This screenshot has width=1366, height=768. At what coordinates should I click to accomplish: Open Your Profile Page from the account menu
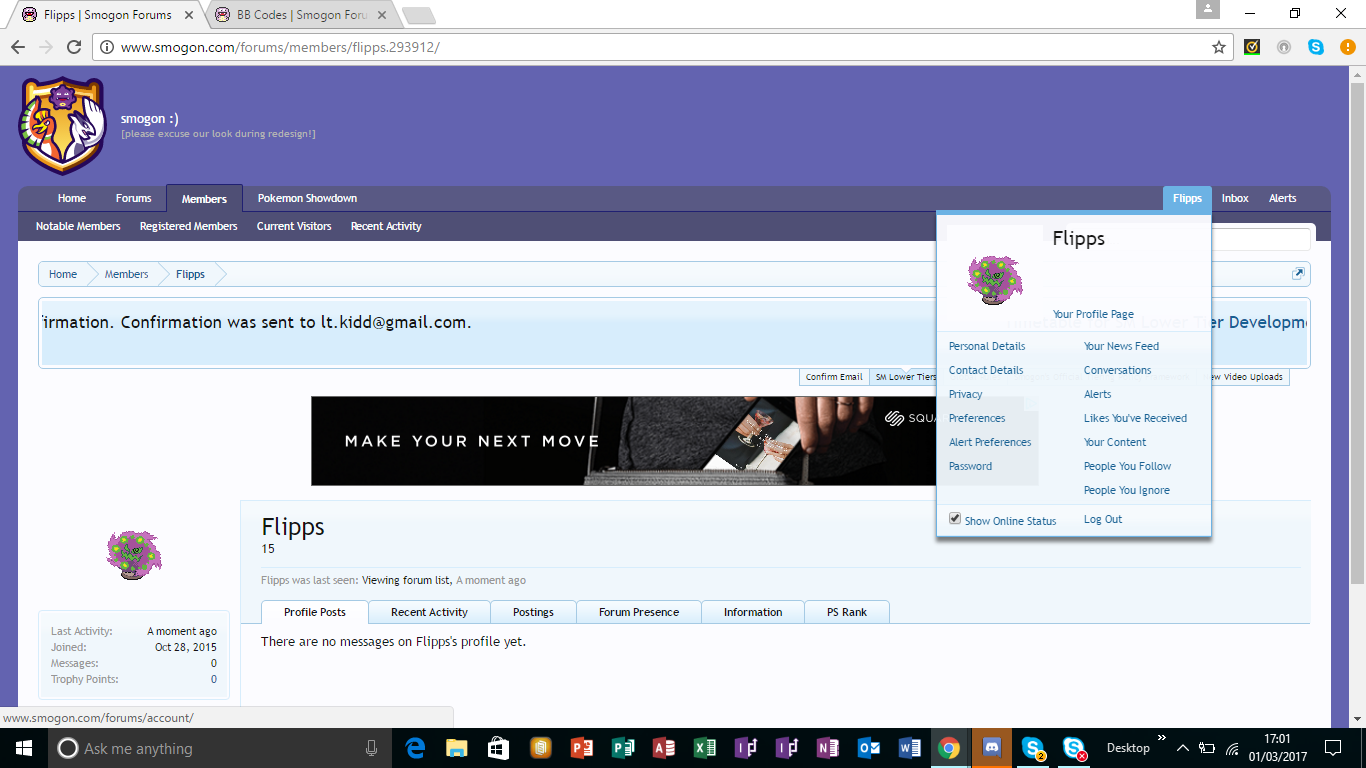pos(1093,314)
